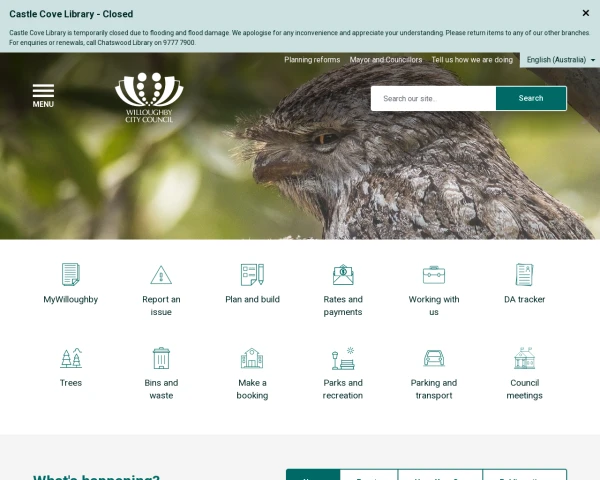600x480 pixels.
Task: Focus the Search our site field
Action: pos(434,98)
